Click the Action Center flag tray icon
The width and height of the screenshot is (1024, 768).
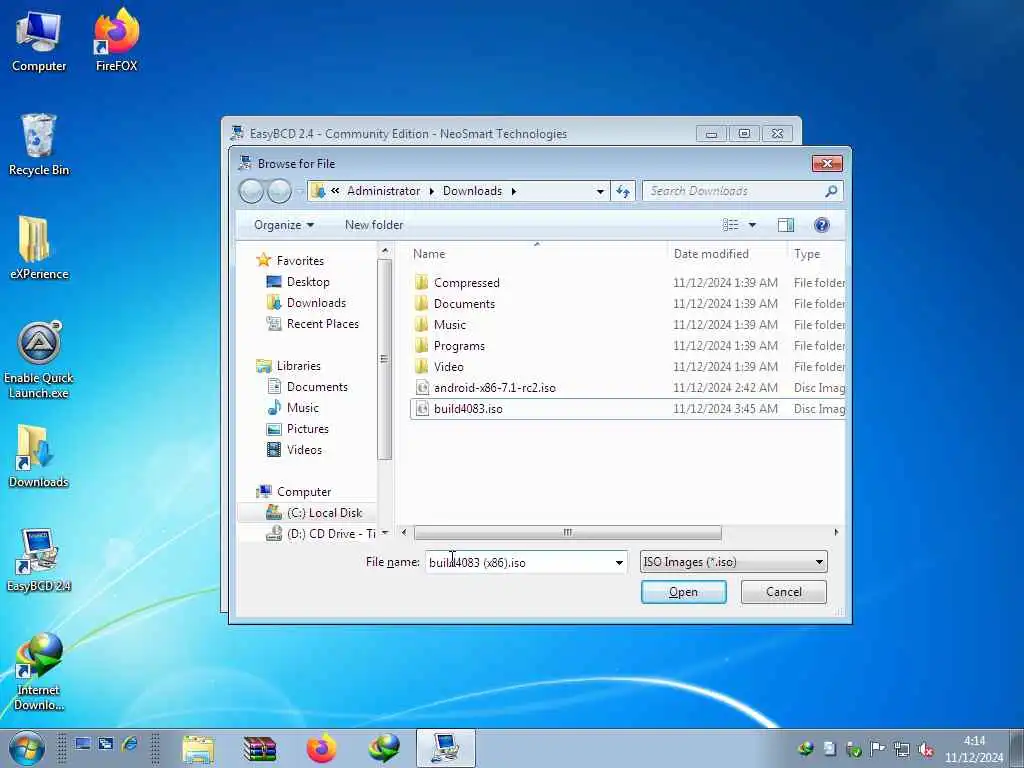pos(878,750)
